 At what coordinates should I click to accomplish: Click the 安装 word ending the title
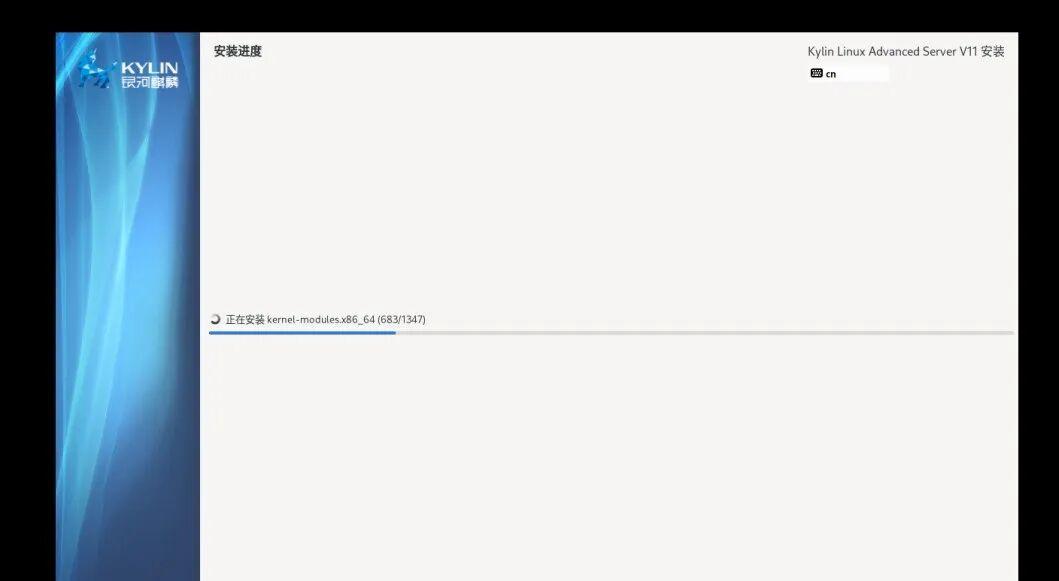tap(993, 51)
